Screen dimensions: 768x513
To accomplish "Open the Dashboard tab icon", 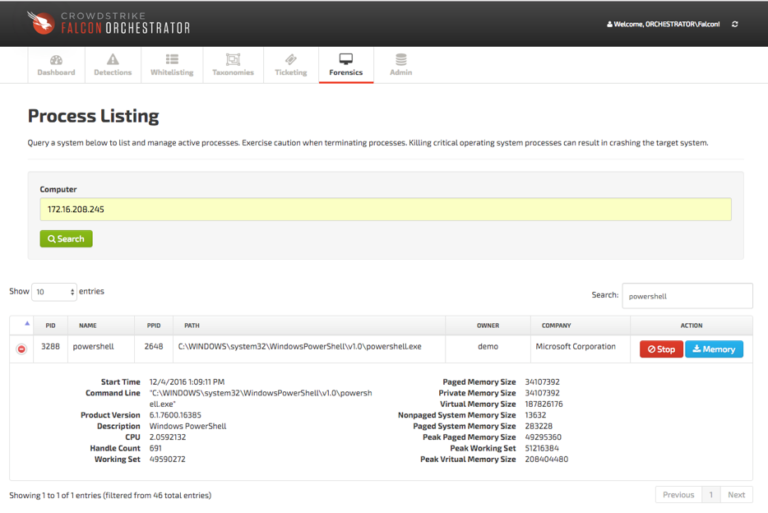I will tap(56, 60).
